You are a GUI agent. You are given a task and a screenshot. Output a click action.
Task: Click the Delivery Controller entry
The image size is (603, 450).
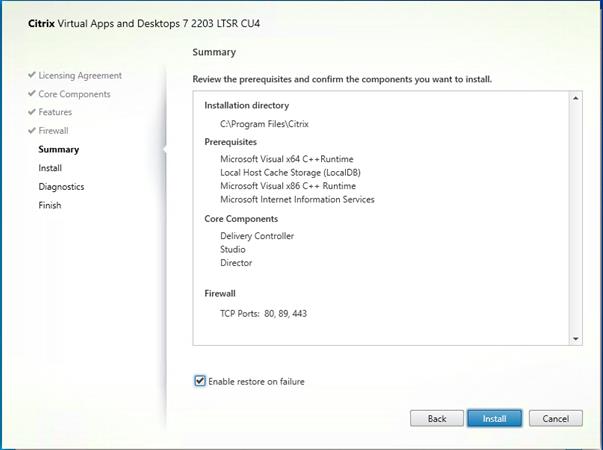coord(257,236)
